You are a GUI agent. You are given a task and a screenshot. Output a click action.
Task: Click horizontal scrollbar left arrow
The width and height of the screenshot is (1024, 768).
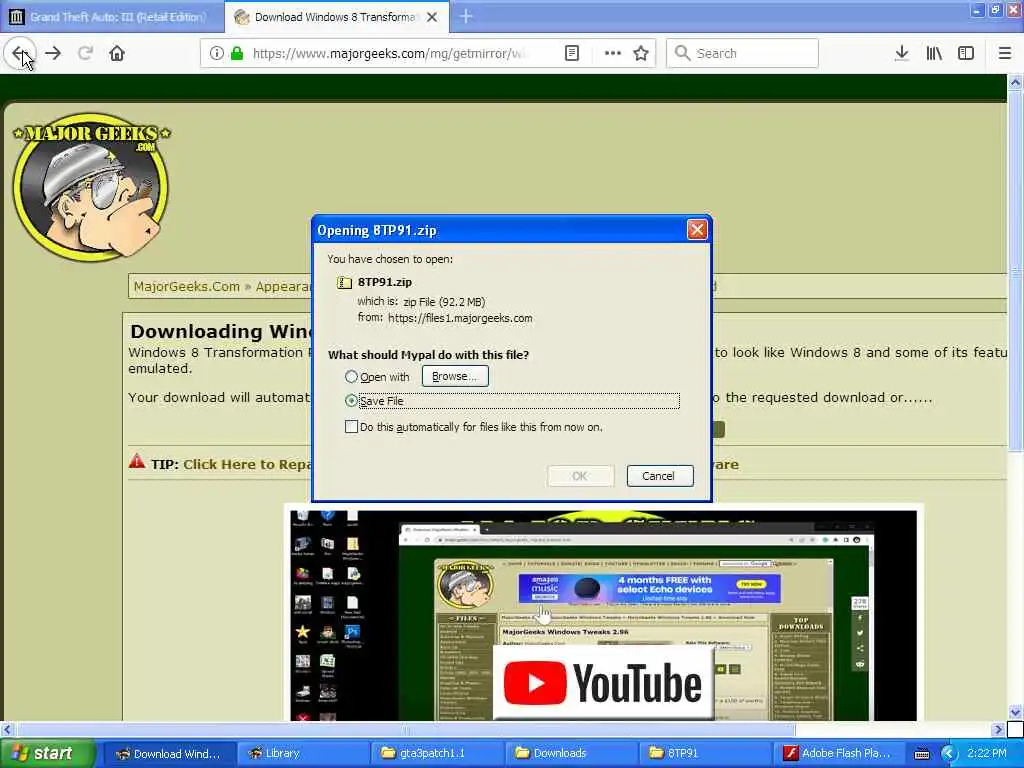coord(8,729)
